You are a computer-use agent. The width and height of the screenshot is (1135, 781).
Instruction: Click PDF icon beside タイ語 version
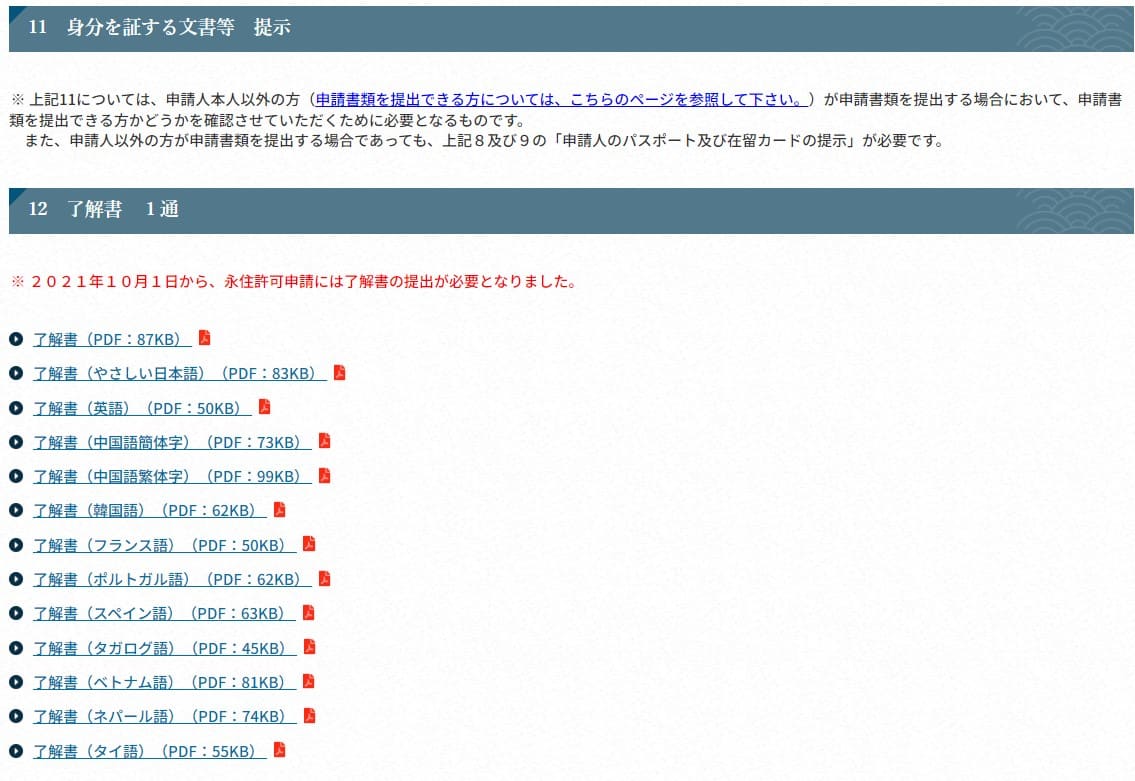[279, 749]
